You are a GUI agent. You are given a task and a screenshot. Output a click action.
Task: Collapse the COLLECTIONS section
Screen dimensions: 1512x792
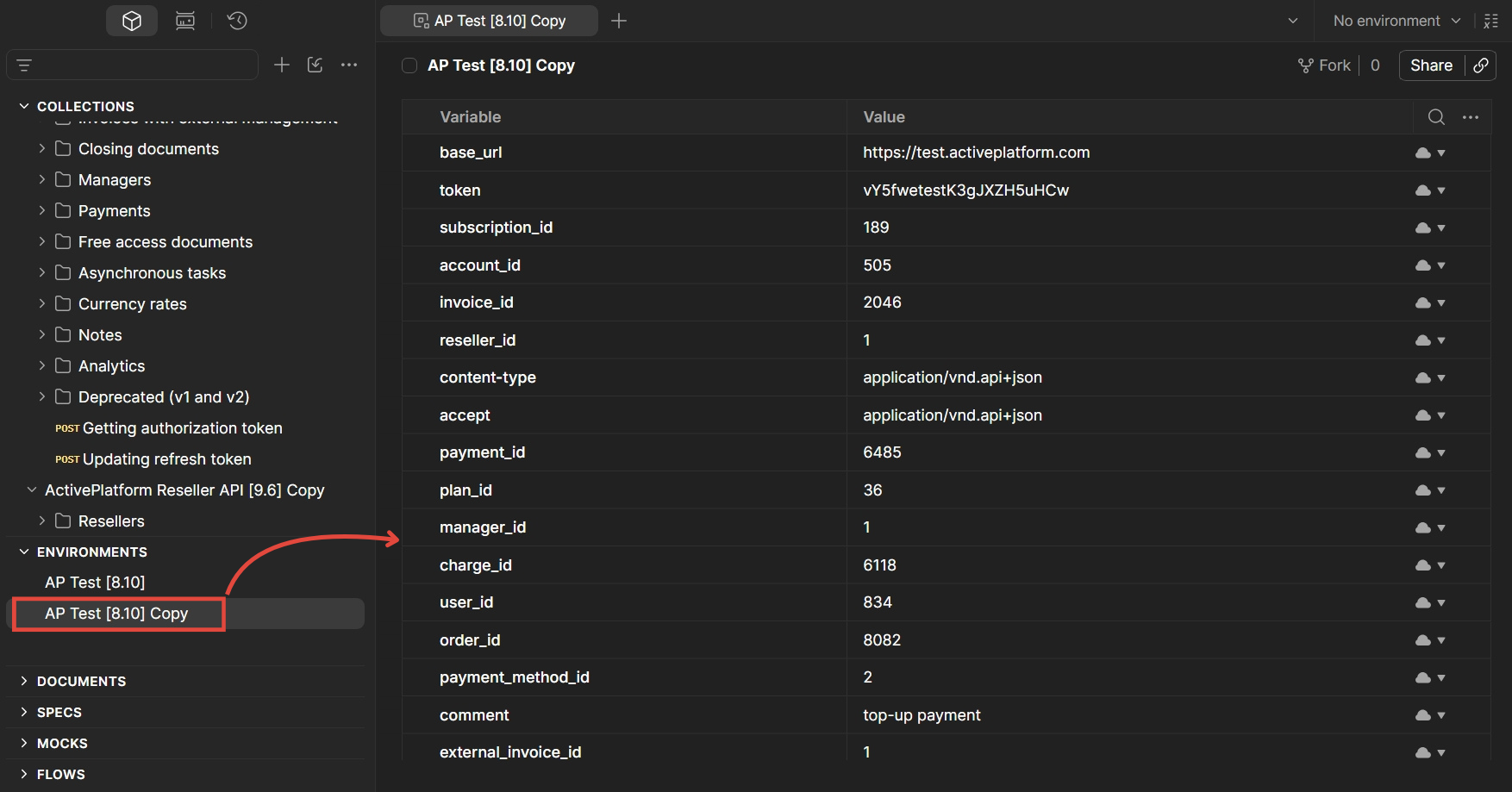tap(24, 106)
